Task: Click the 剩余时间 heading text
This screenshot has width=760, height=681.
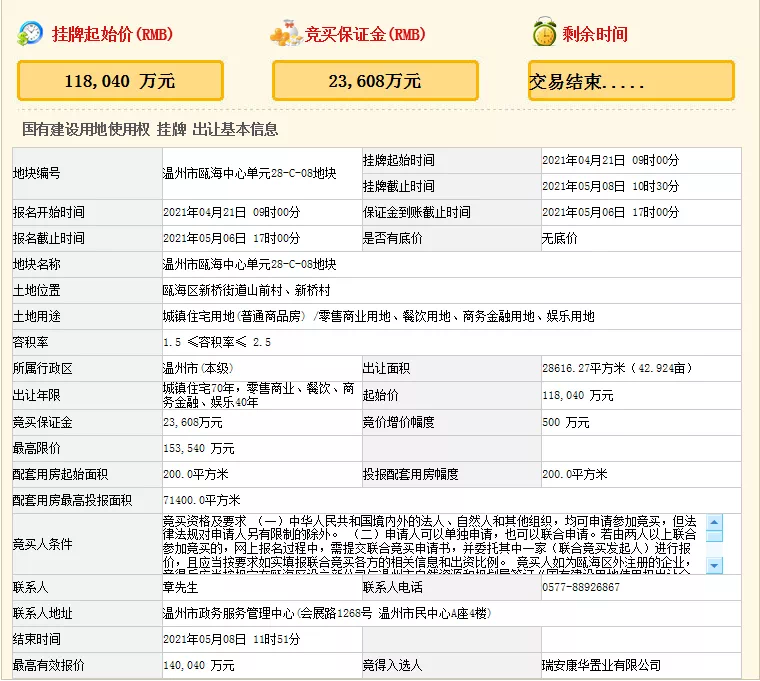Action: tap(595, 34)
